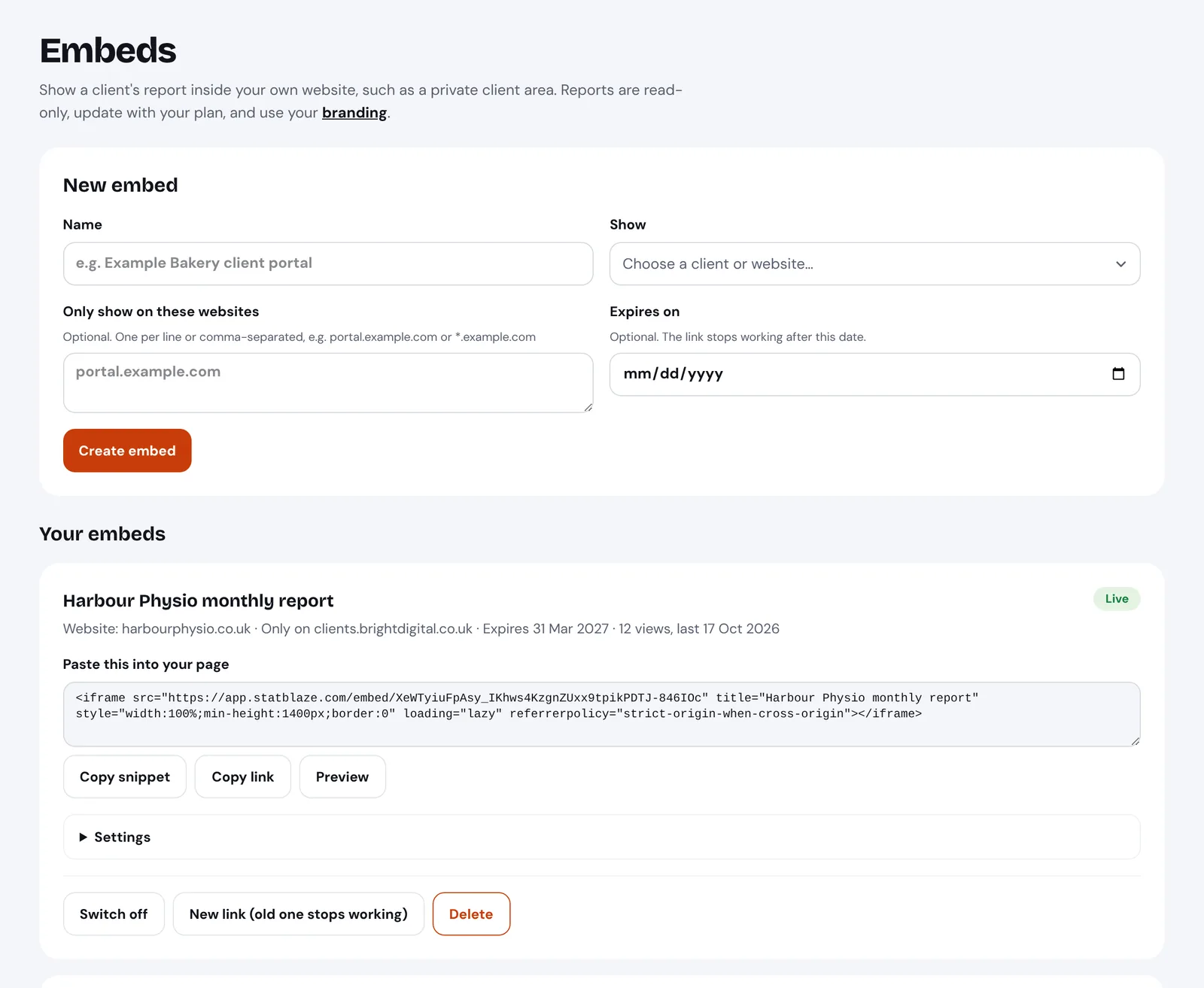Click the embed details line with expiry date
The height and width of the screenshot is (988, 1204).
421,628
